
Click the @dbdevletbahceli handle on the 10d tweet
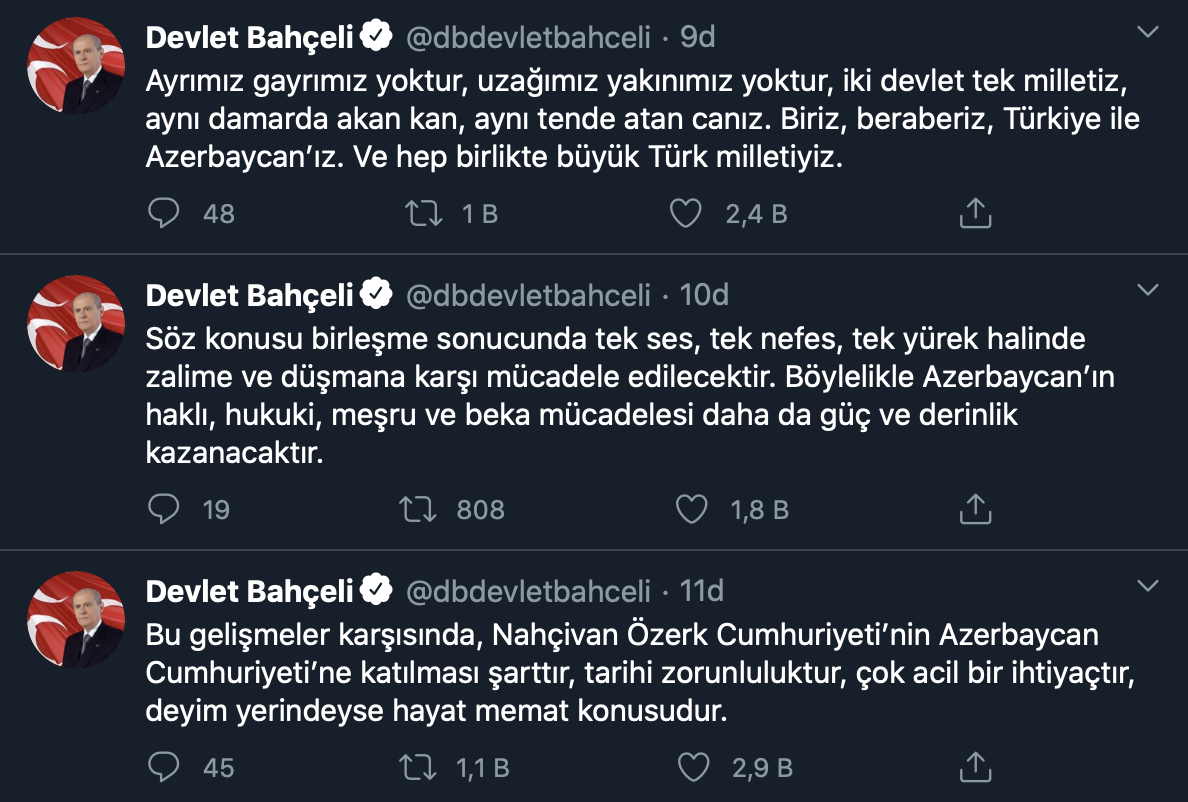point(528,295)
